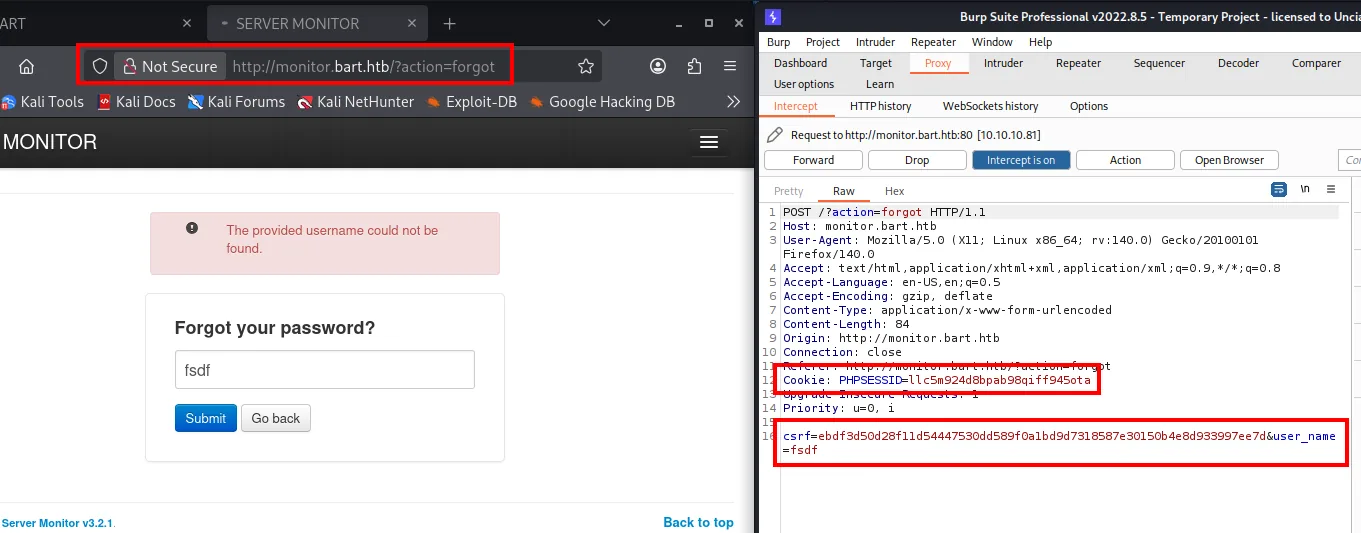Open the extensions puzzle icon

click(694, 66)
